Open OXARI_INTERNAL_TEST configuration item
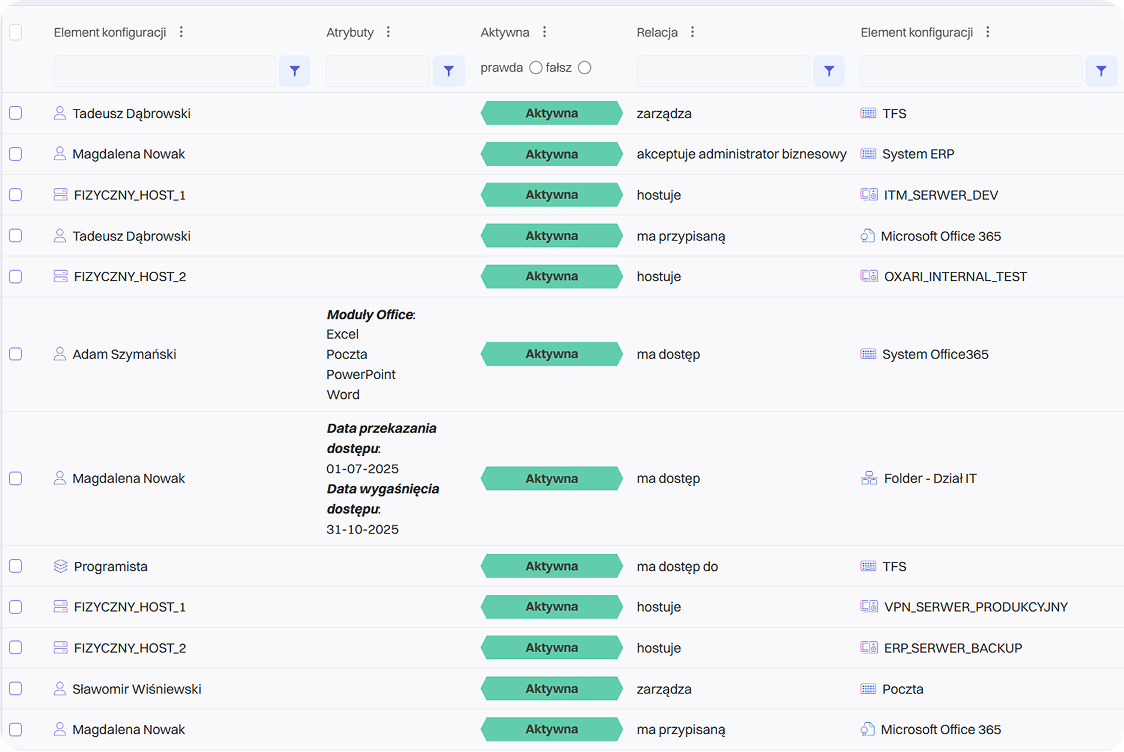Image resolution: width=1124 pixels, height=752 pixels. tap(955, 276)
